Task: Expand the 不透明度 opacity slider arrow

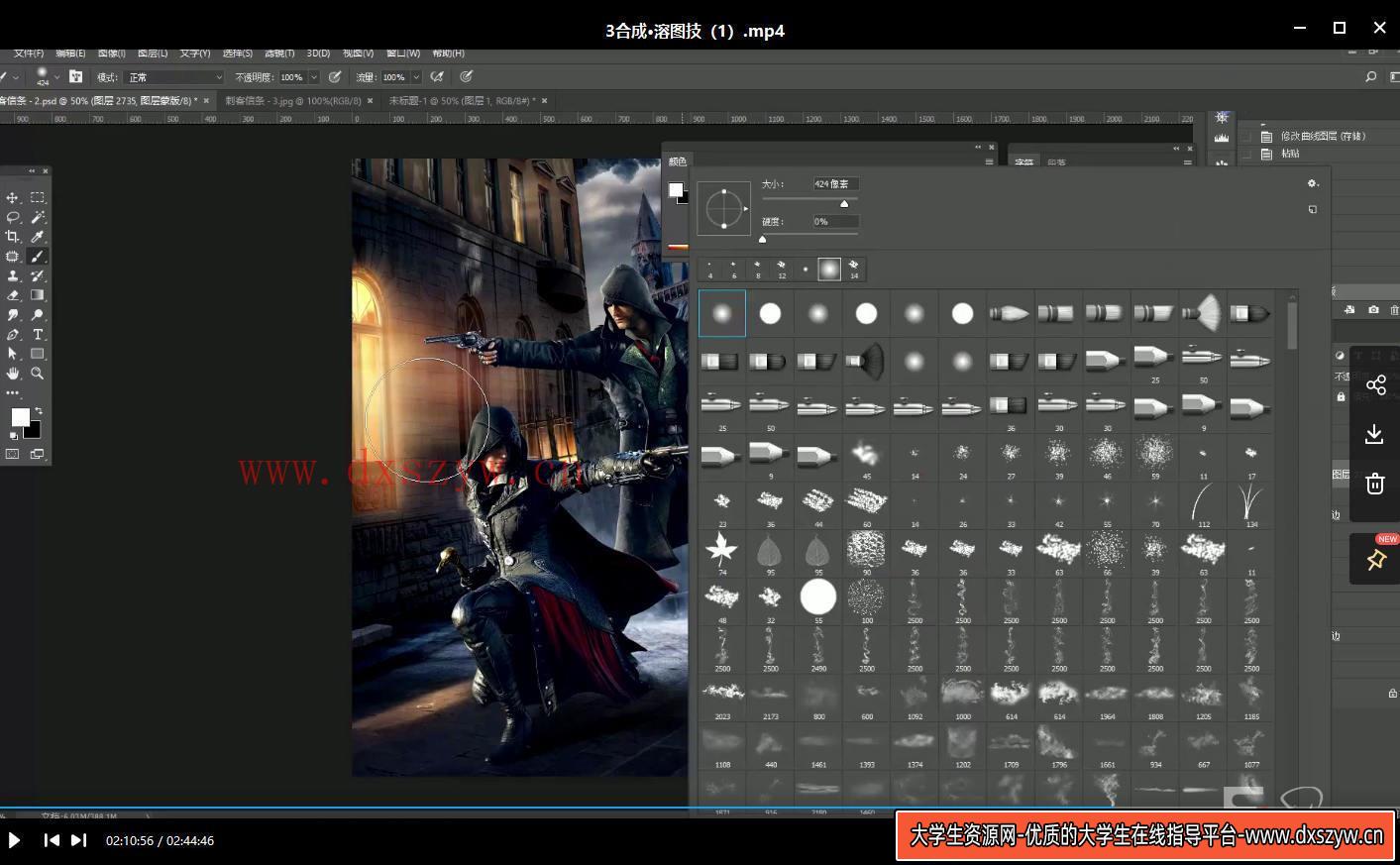Action: 314,77
